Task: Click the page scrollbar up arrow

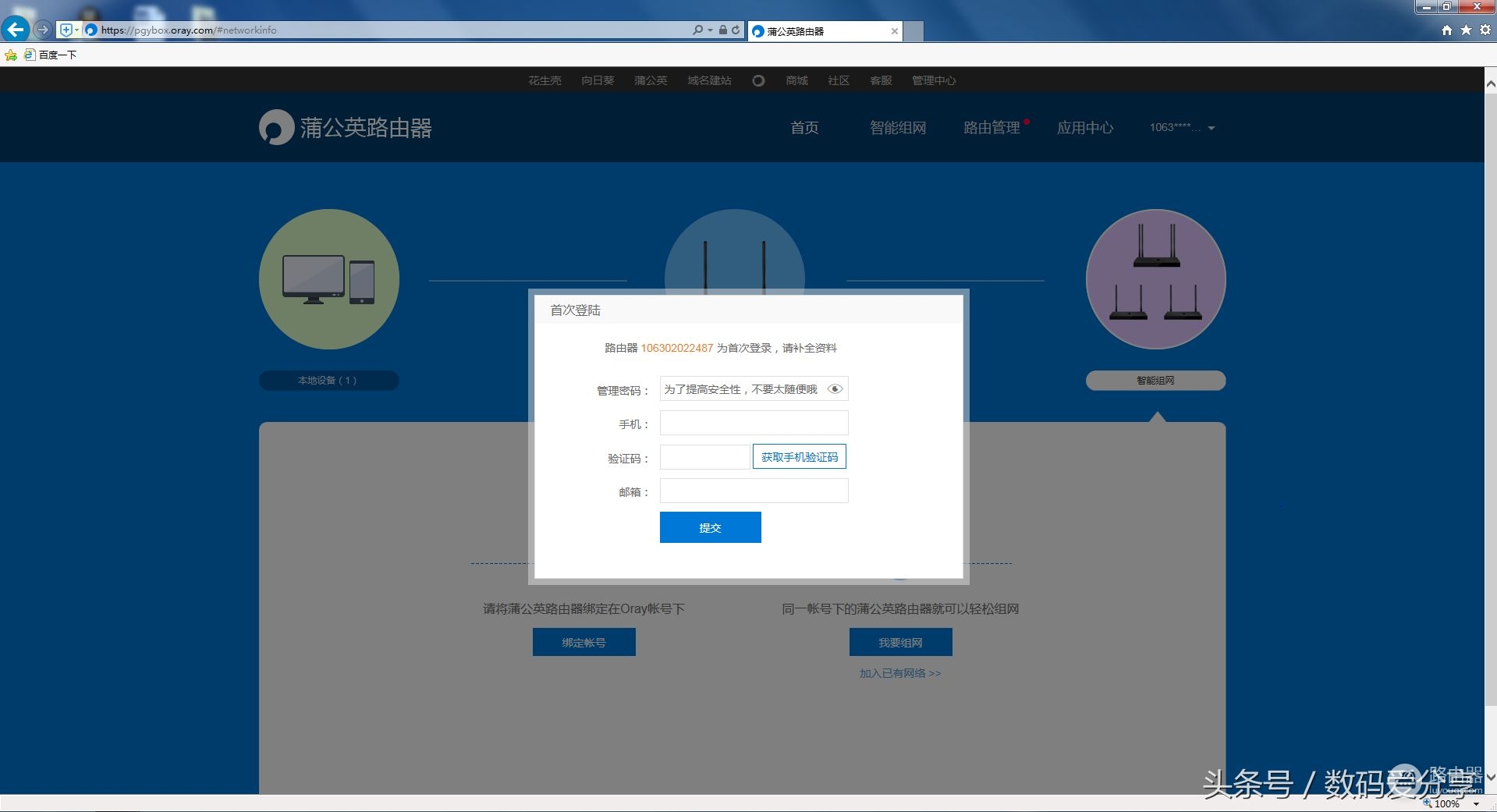Action: point(1490,83)
